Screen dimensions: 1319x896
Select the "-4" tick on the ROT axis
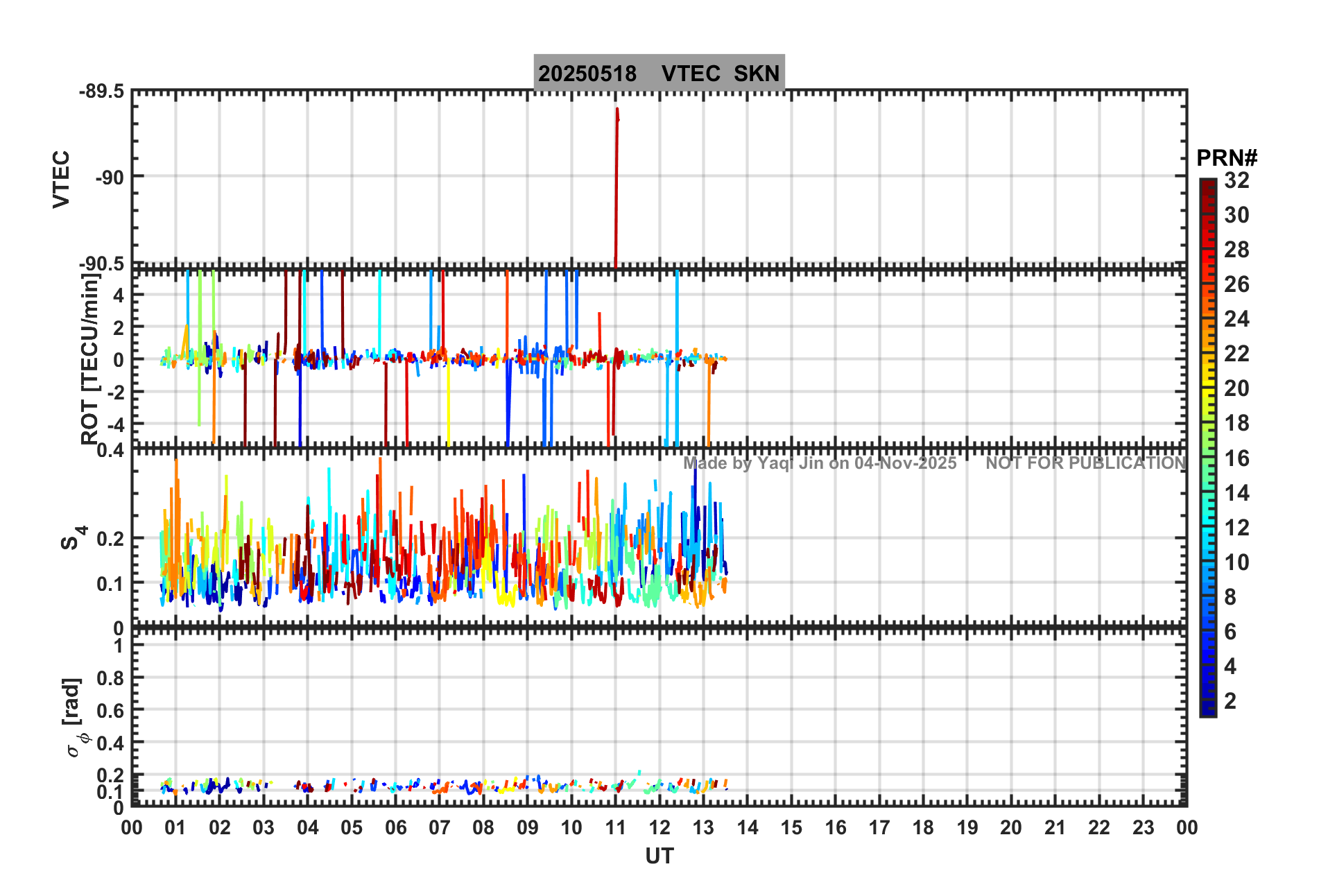pos(114,423)
